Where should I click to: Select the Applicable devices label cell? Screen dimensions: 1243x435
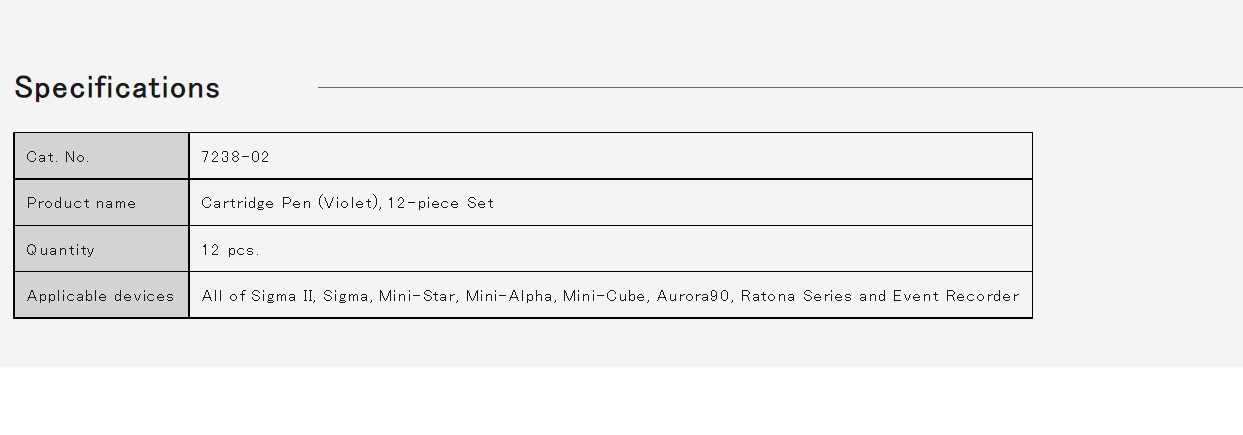102,296
